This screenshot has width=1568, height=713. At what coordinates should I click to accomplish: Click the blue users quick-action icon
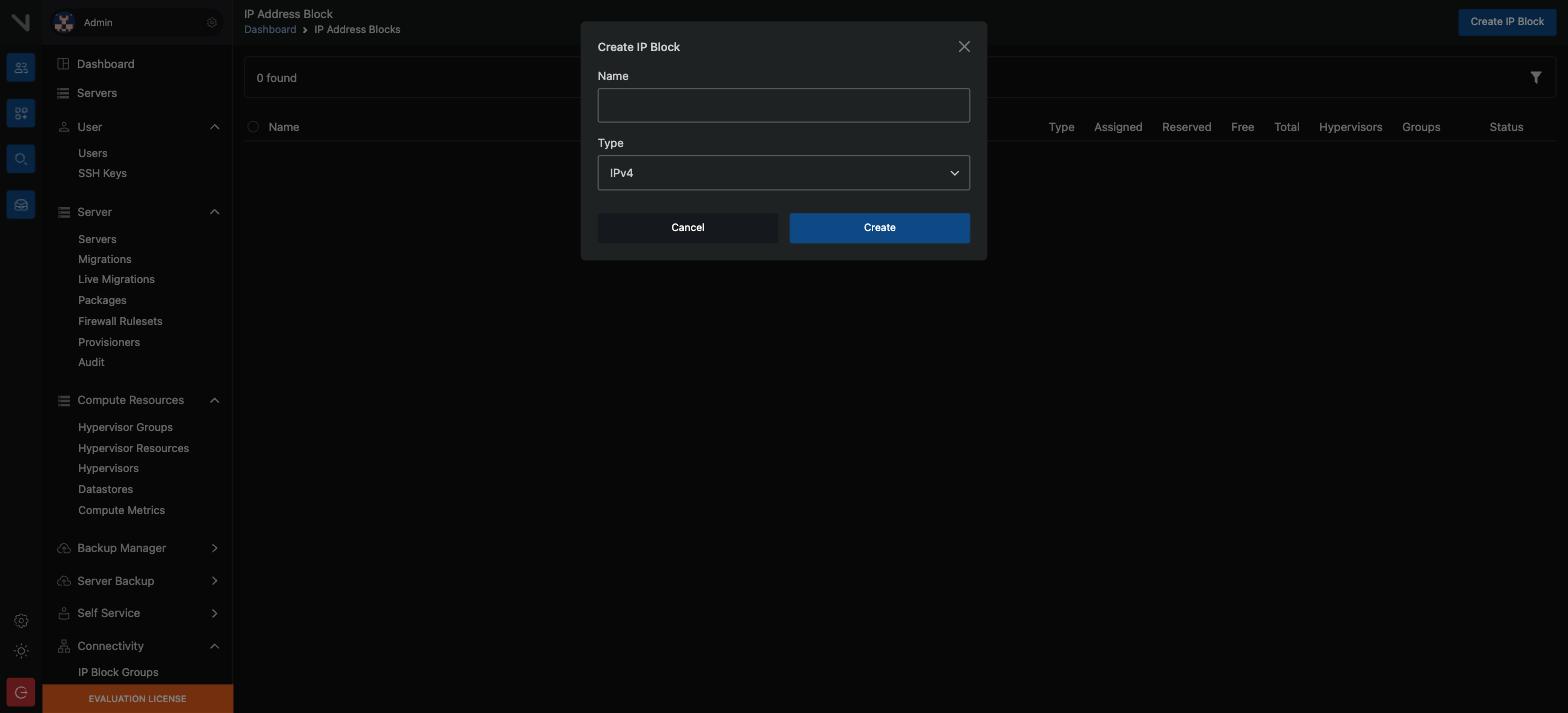[21, 68]
